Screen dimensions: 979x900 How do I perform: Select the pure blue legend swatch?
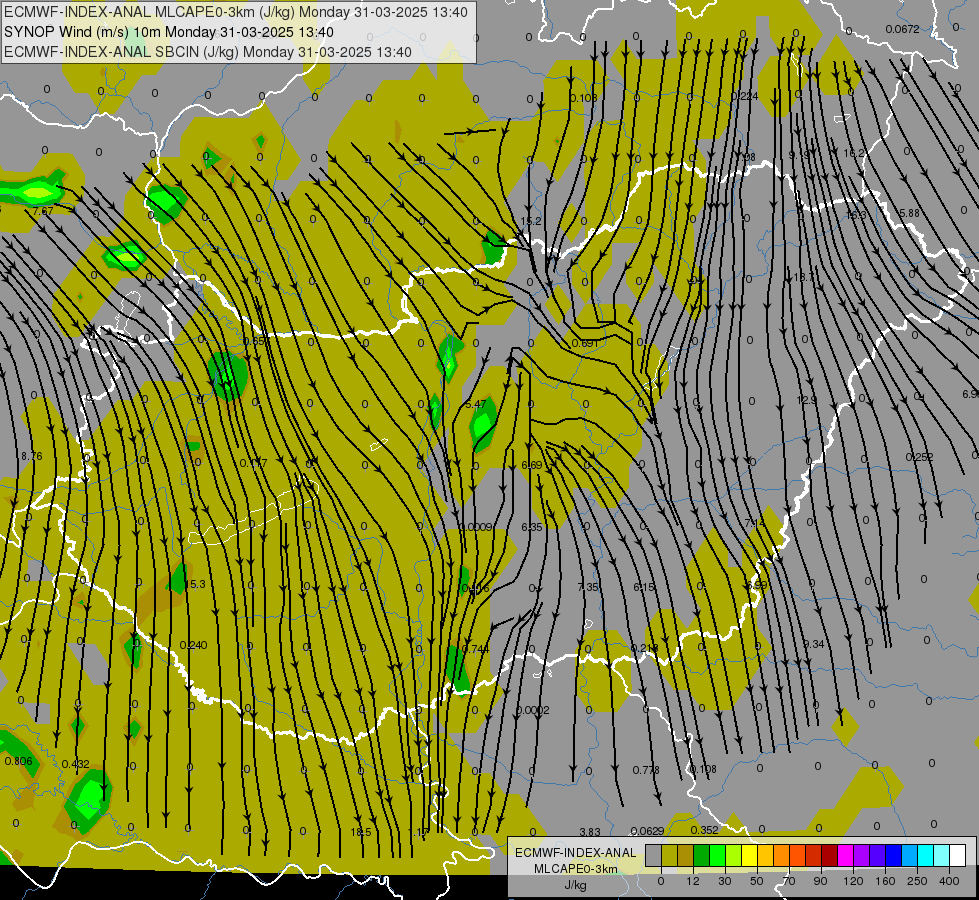click(893, 856)
